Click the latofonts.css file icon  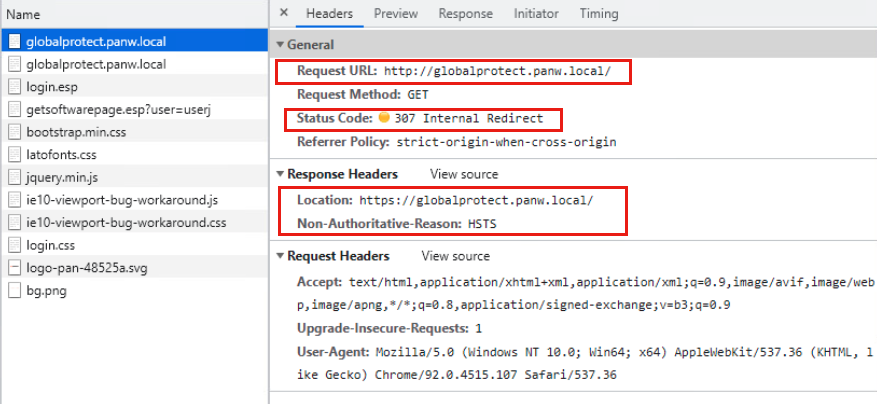pyautogui.click(x=14, y=155)
